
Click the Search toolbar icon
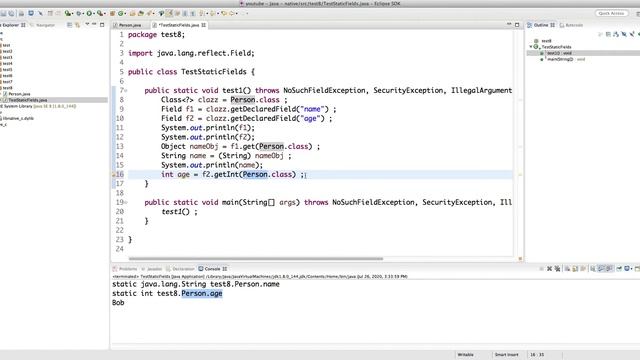(149, 13)
